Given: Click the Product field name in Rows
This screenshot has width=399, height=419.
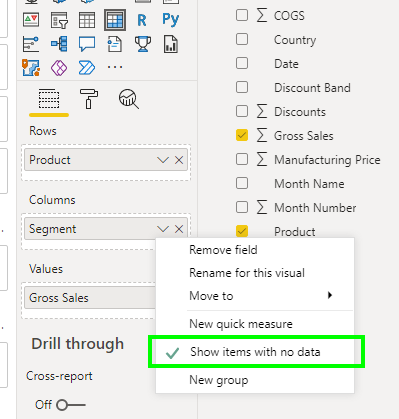Looking at the screenshot, I should 50,160.
